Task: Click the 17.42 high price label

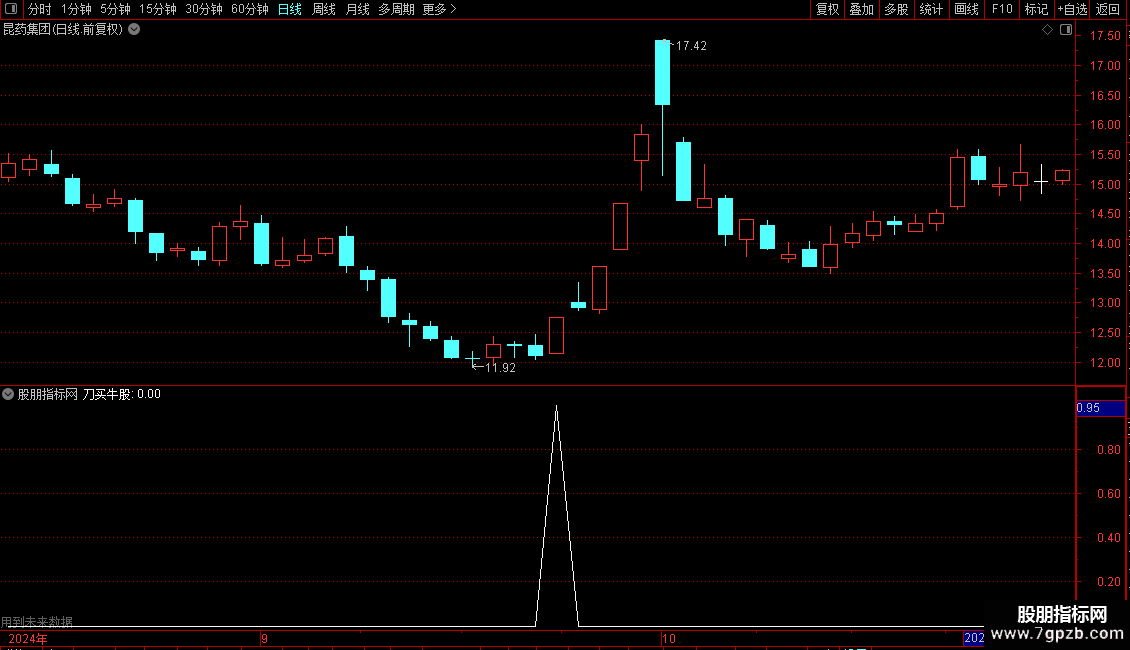Action: (690, 45)
